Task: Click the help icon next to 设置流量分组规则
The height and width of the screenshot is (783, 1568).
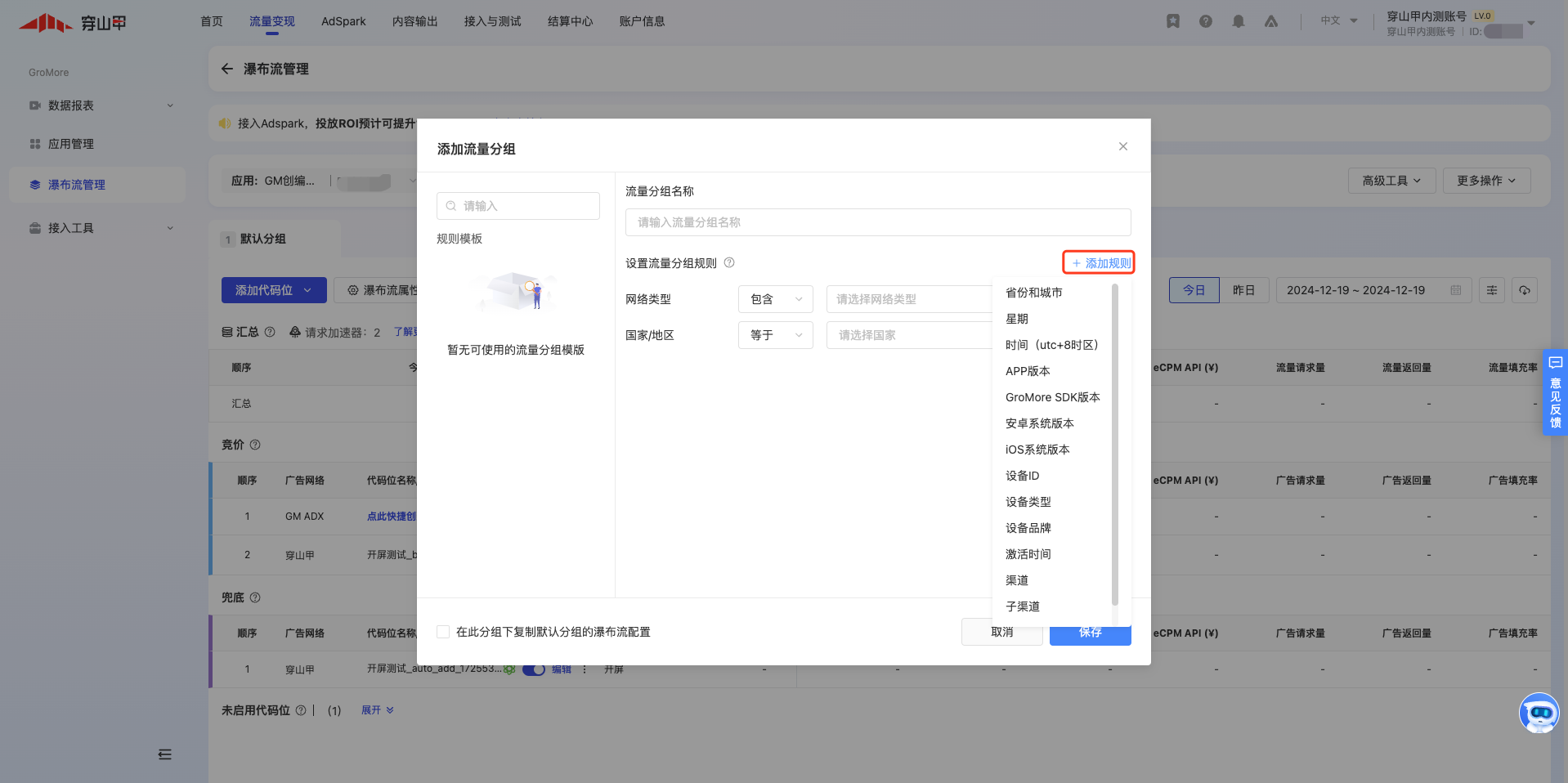Action: click(729, 262)
